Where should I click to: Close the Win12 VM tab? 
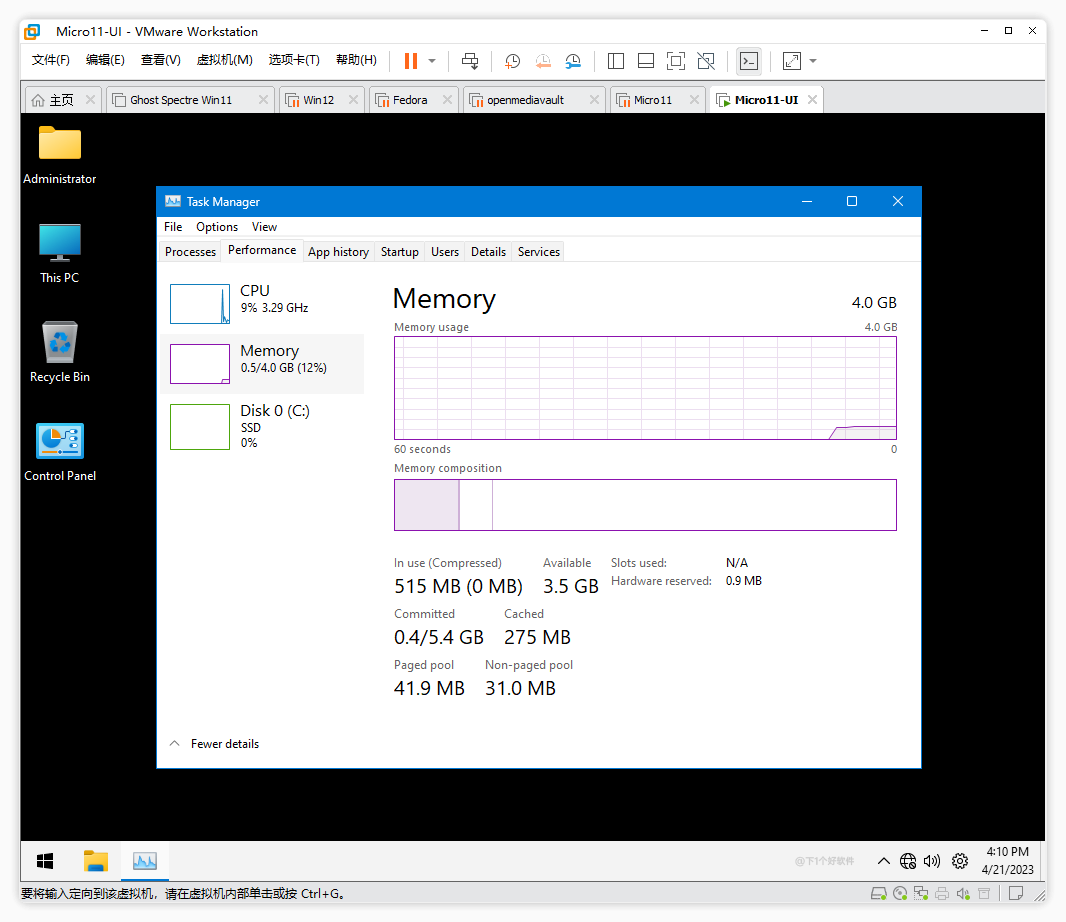point(354,100)
